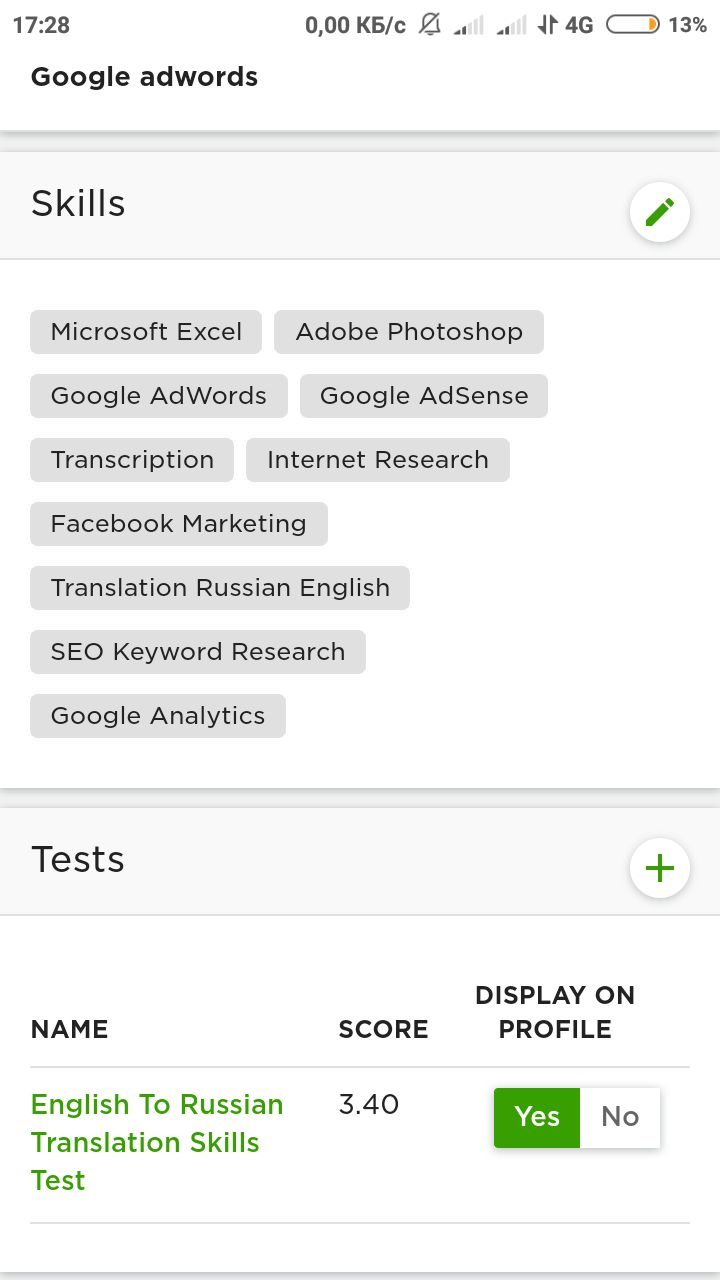Choose the Google AdSense skill chip
This screenshot has width=720, height=1280.
click(424, 396)
